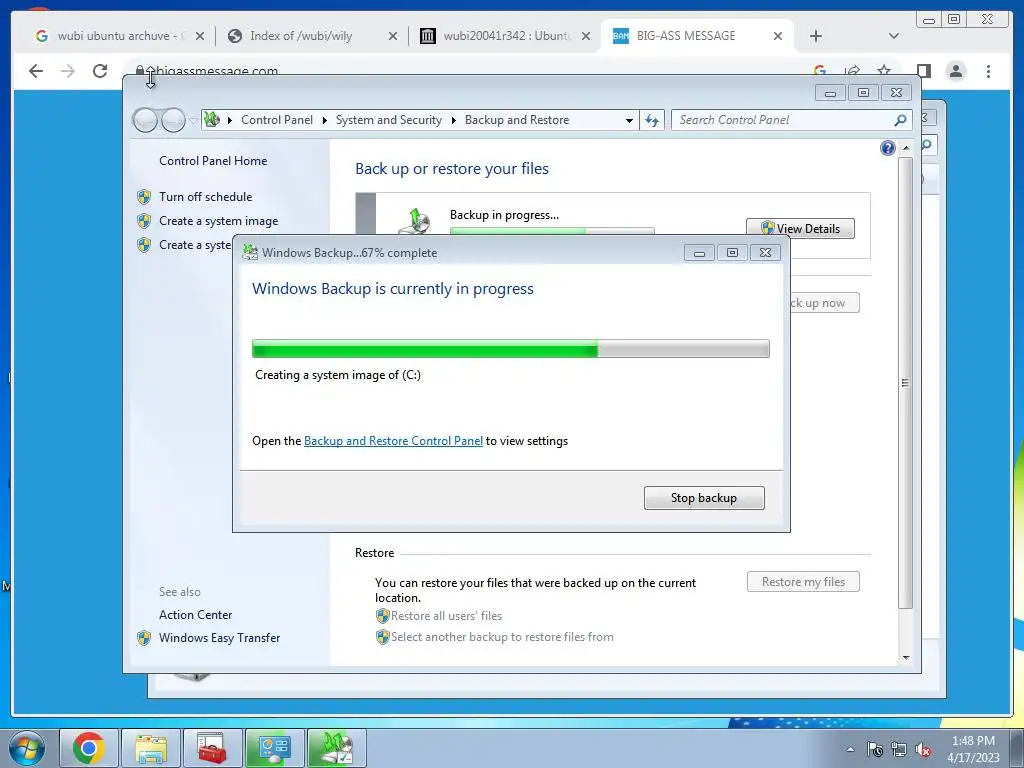Open the blue help question icon

pos(888,148)
